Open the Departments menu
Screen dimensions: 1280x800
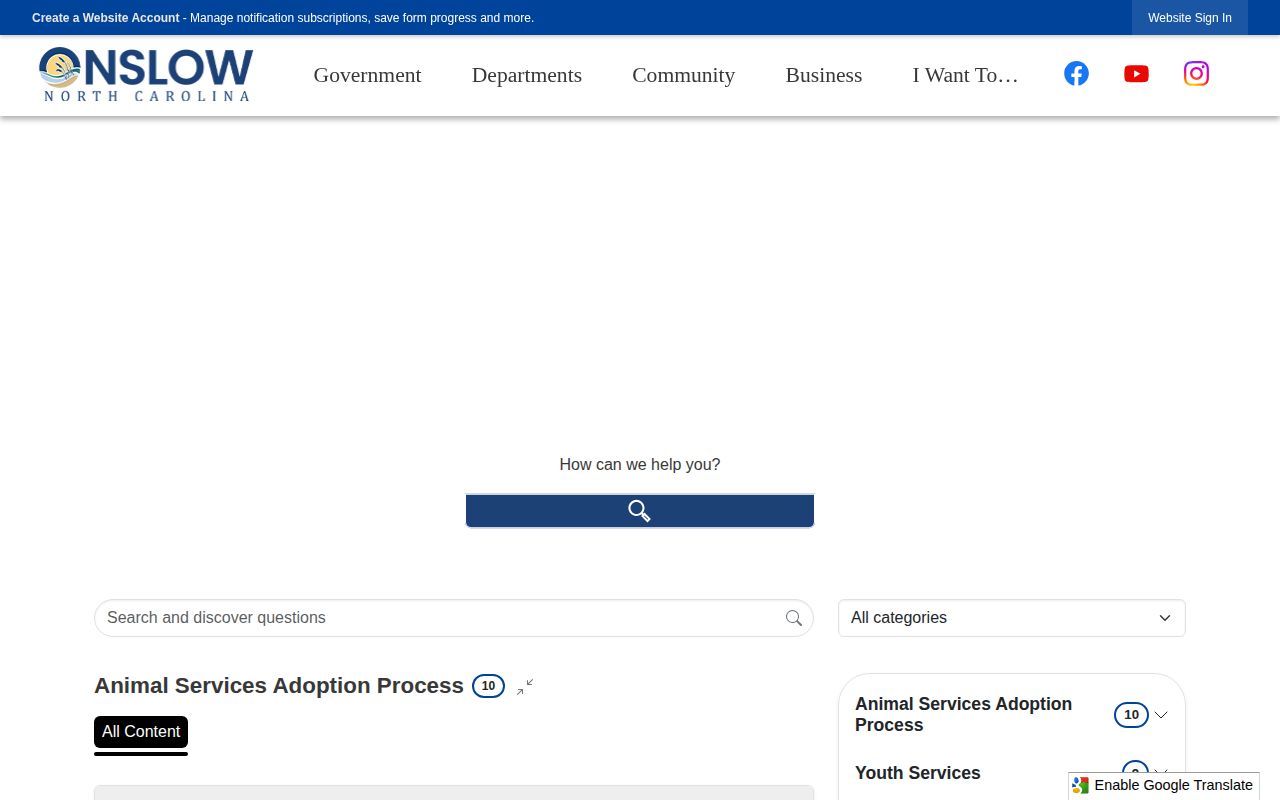(527, 75)
